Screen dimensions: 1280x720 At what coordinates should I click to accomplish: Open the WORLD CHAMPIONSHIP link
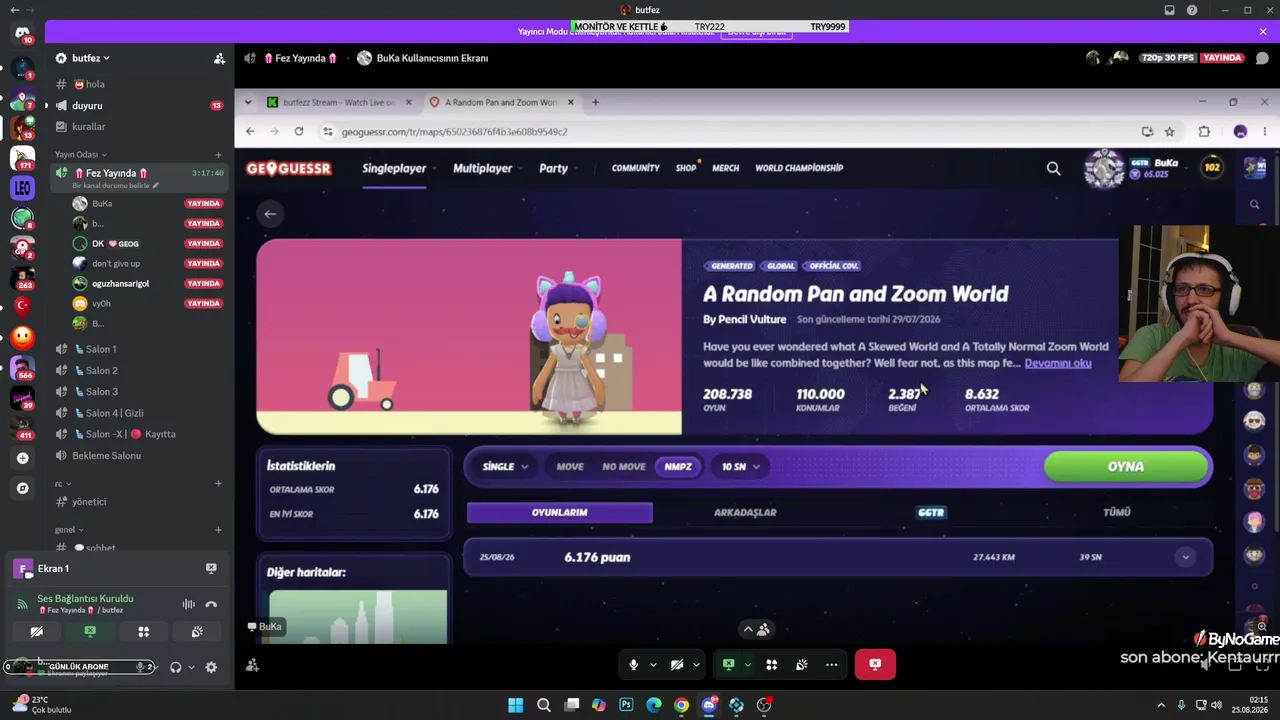799,168
